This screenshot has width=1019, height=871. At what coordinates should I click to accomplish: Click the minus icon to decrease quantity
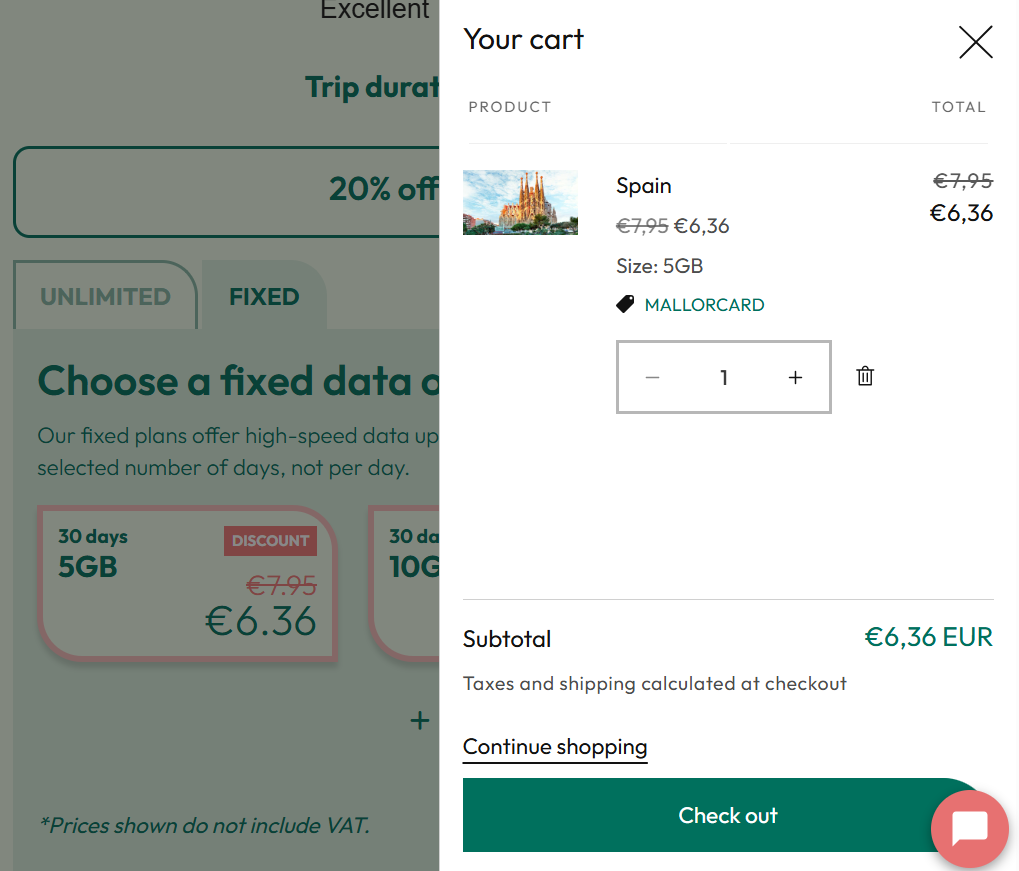652,377
